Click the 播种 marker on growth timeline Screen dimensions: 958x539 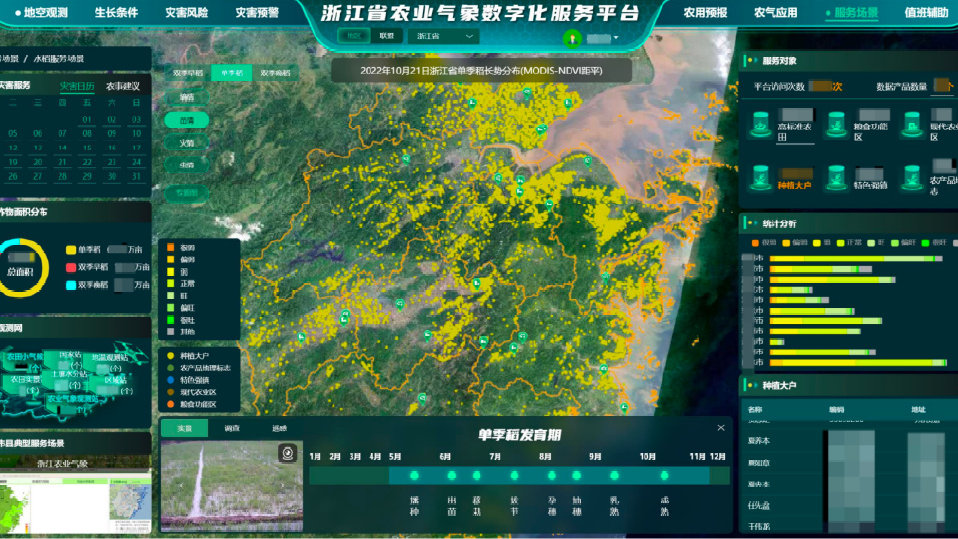[413, 476]
